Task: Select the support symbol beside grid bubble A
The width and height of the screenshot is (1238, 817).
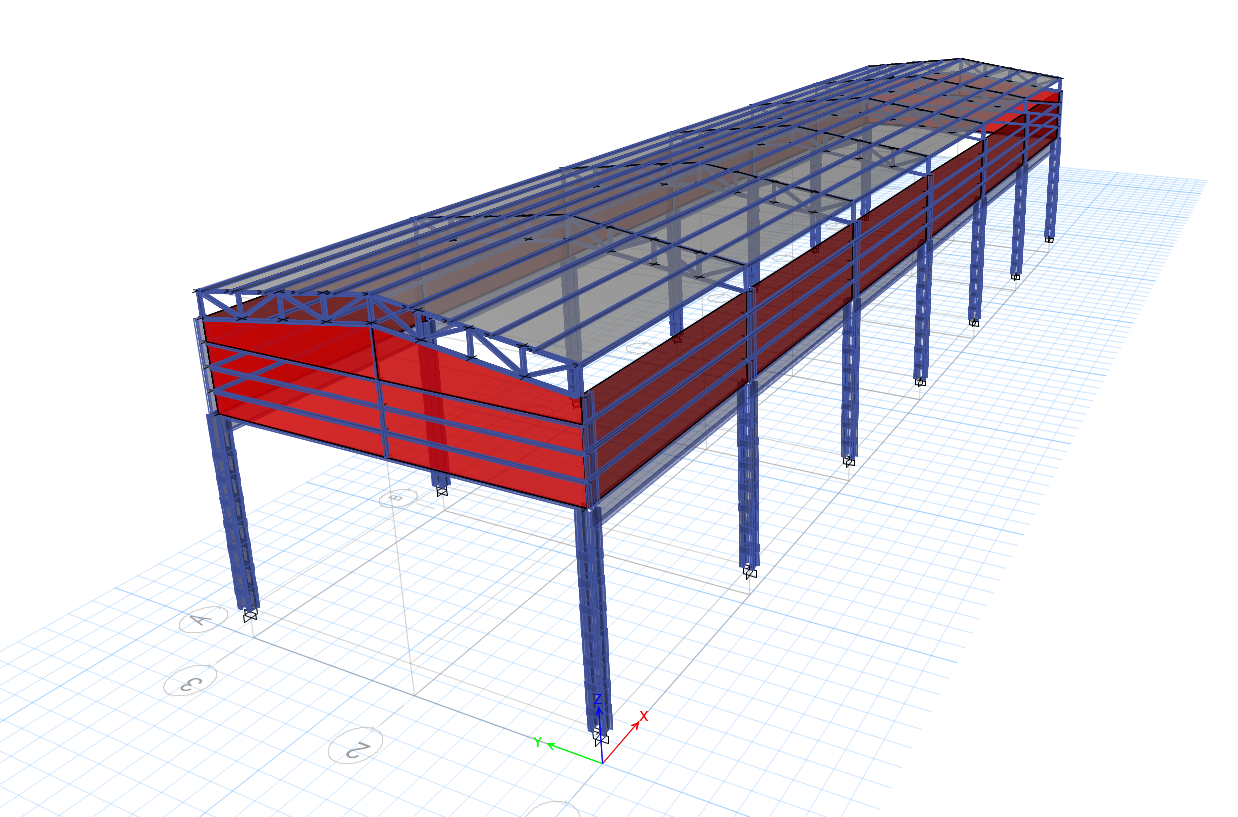Action: click(250, 614)
